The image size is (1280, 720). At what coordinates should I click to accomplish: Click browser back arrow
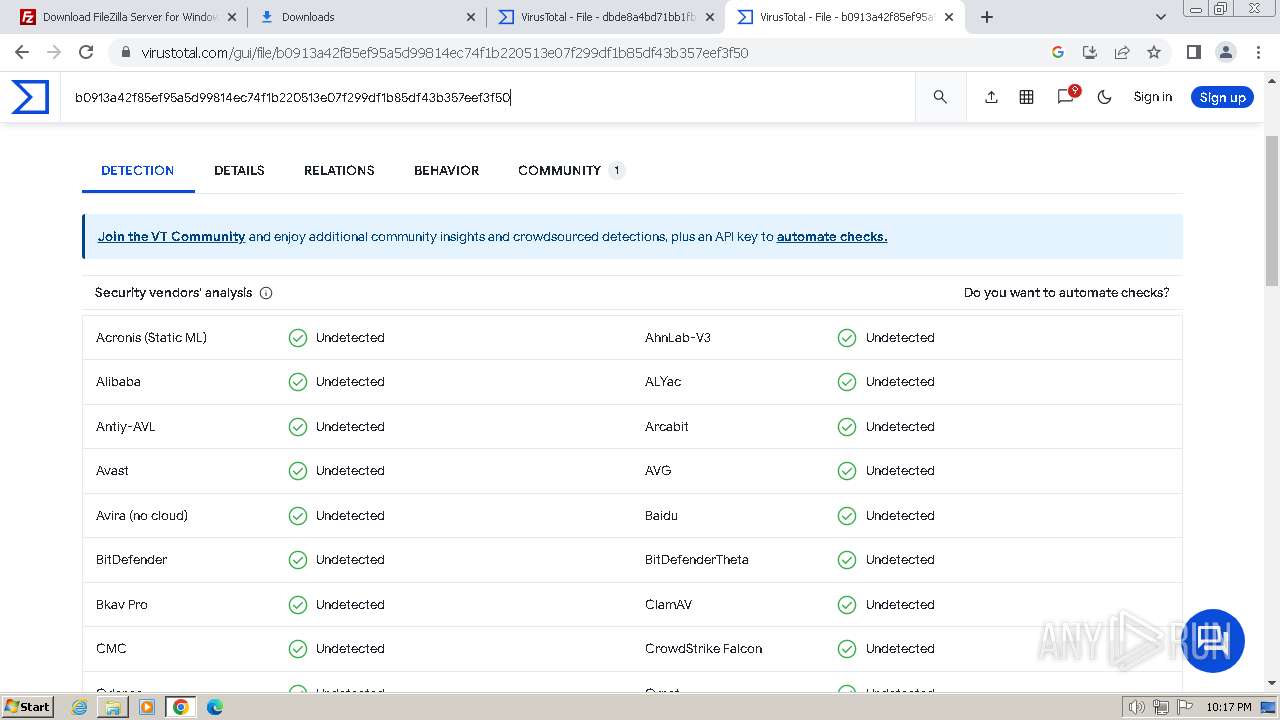coord(22,52)
